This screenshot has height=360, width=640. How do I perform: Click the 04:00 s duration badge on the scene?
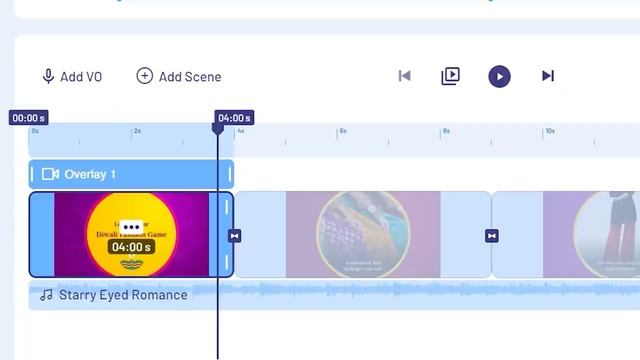pyautogui.click(x=131, y=247)
